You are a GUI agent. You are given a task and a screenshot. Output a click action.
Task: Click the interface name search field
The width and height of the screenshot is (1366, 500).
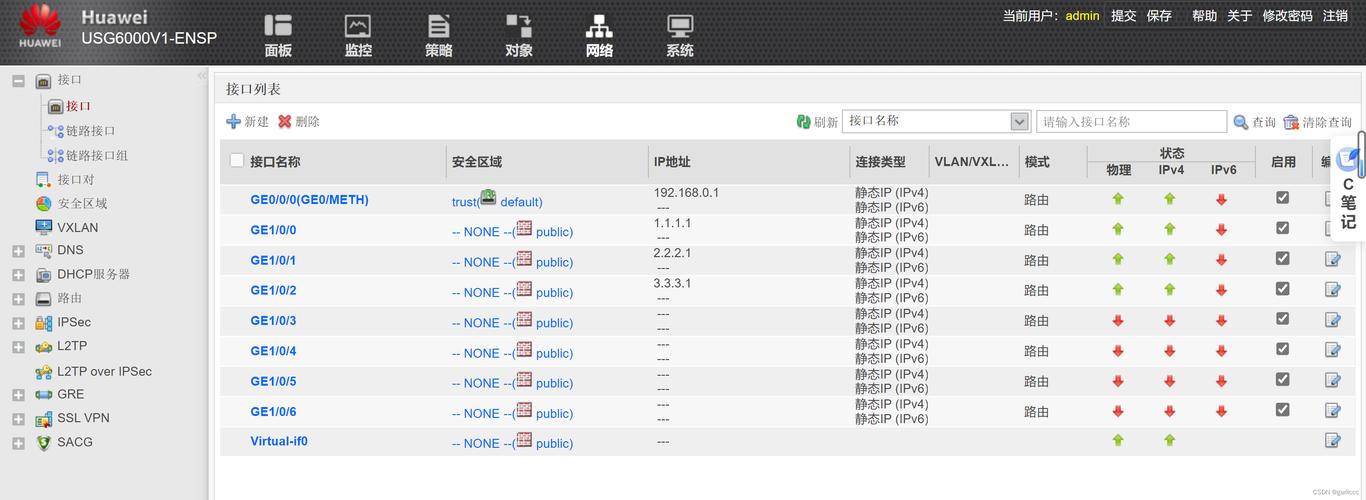click(x=1131, y=121)
